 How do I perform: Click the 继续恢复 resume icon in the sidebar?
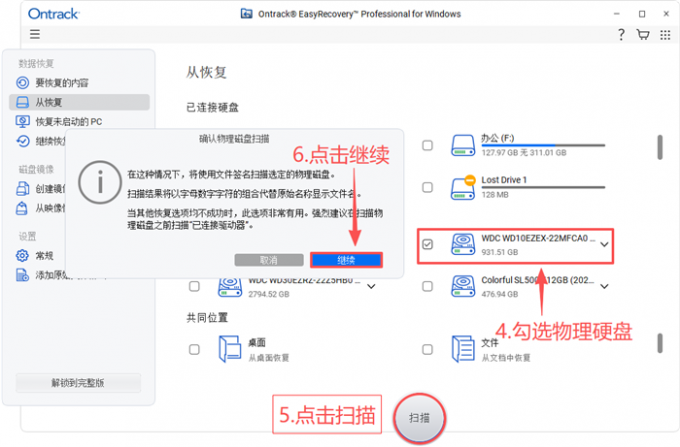pos(23,141)
